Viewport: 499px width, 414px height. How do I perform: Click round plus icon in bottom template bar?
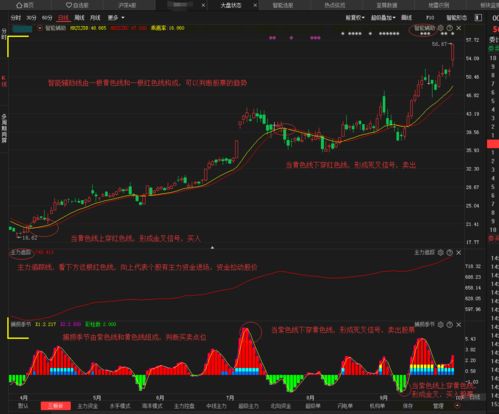457,406
